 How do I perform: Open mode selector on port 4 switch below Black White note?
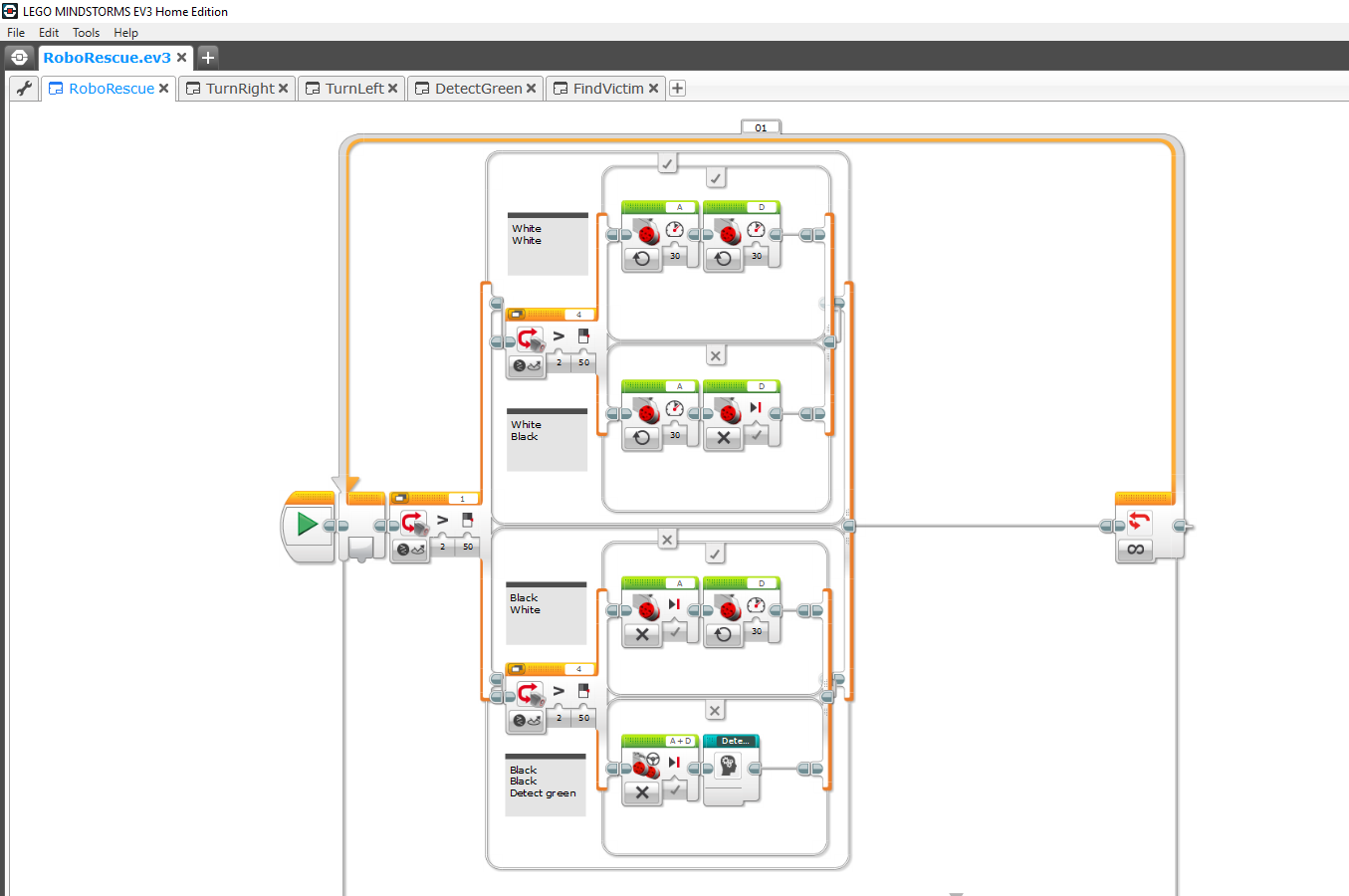(527, 721)
